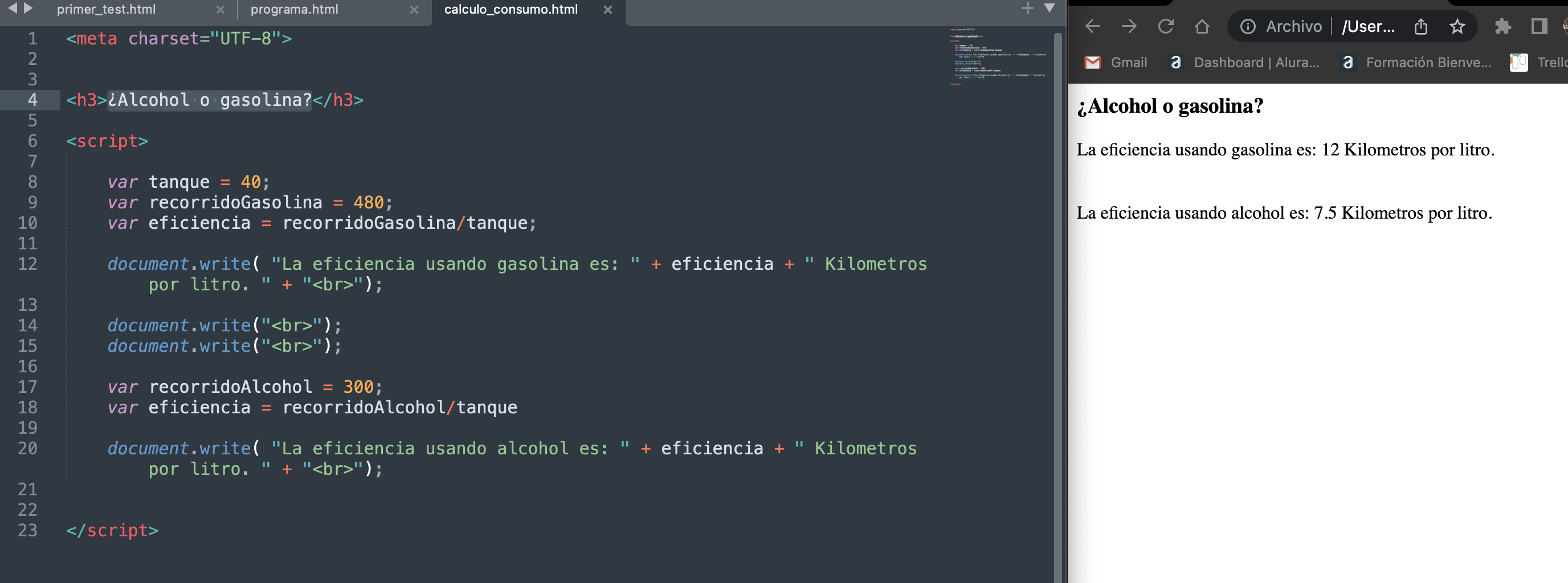1568x583 pixels.
Task: Switch to the primer_test.html tab
Action: 106,10
